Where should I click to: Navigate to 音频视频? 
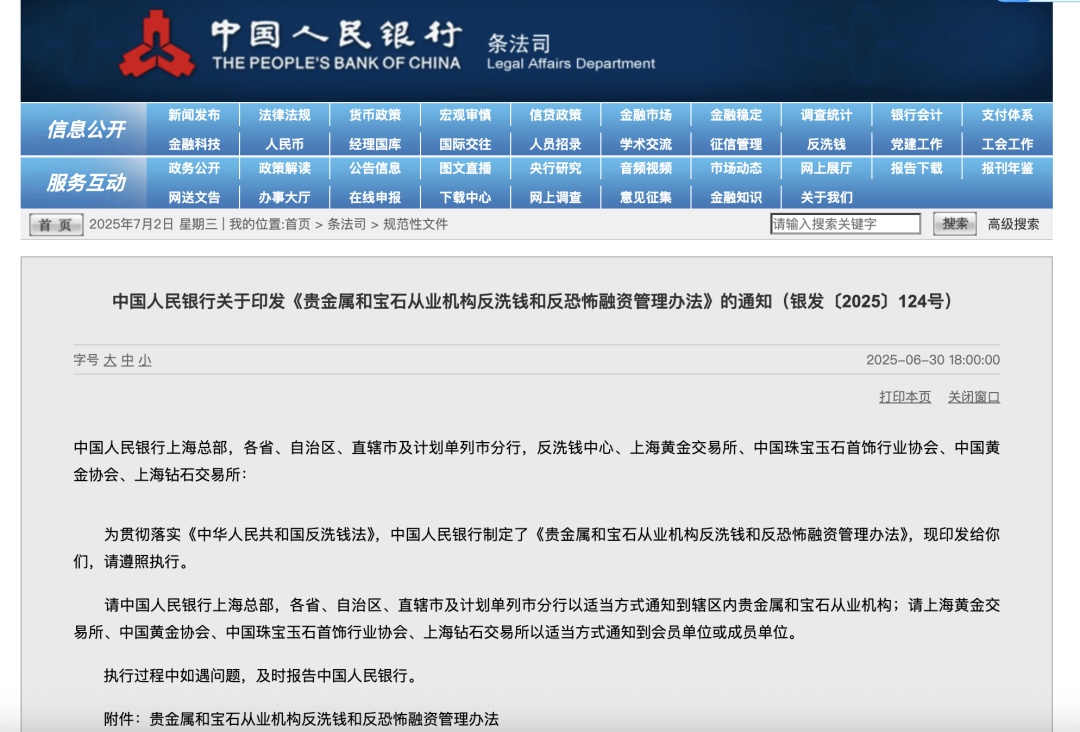coord(645,168)
